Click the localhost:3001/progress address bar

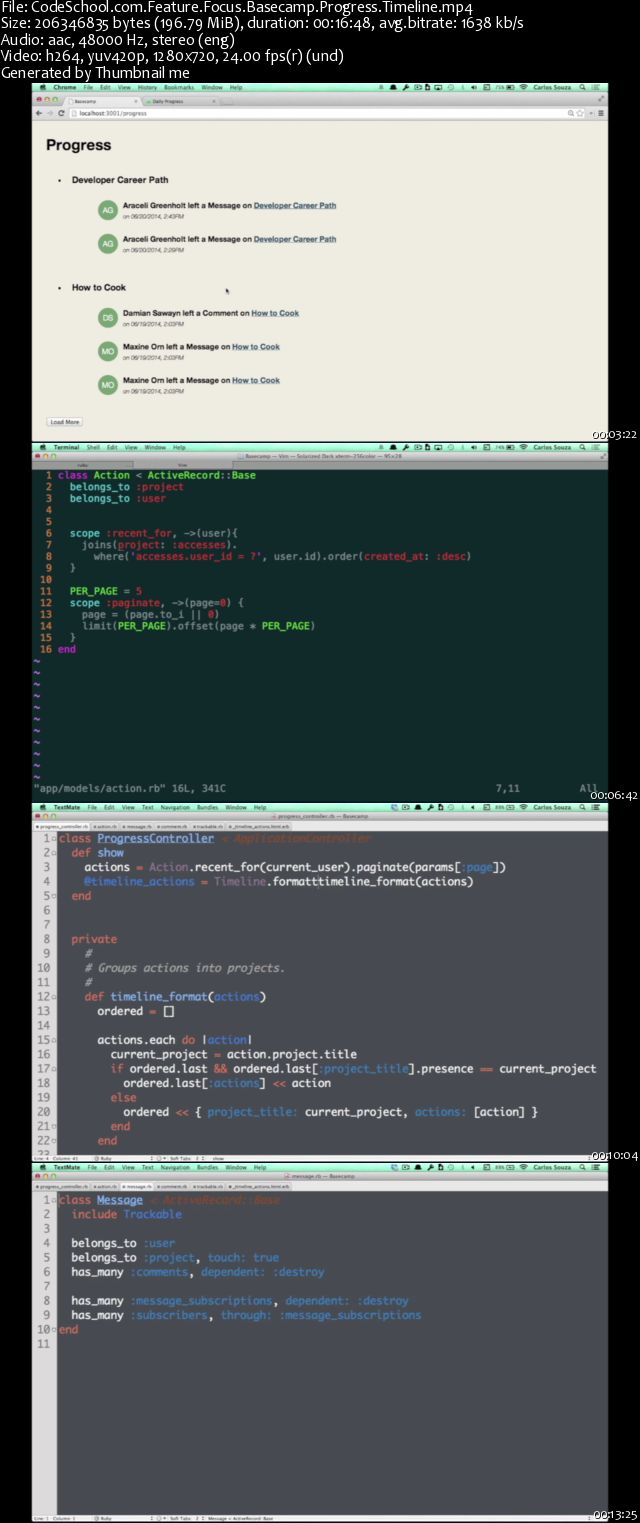pyautogui.click(x=320, y=113)
